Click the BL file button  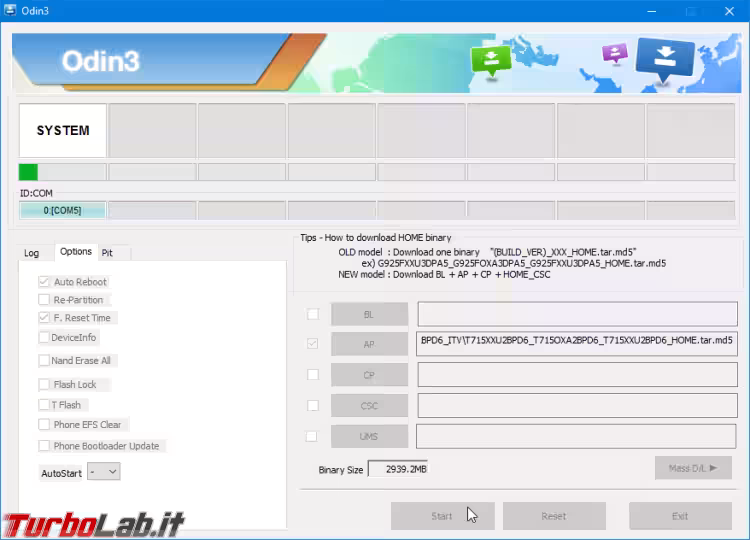[369, 315]
